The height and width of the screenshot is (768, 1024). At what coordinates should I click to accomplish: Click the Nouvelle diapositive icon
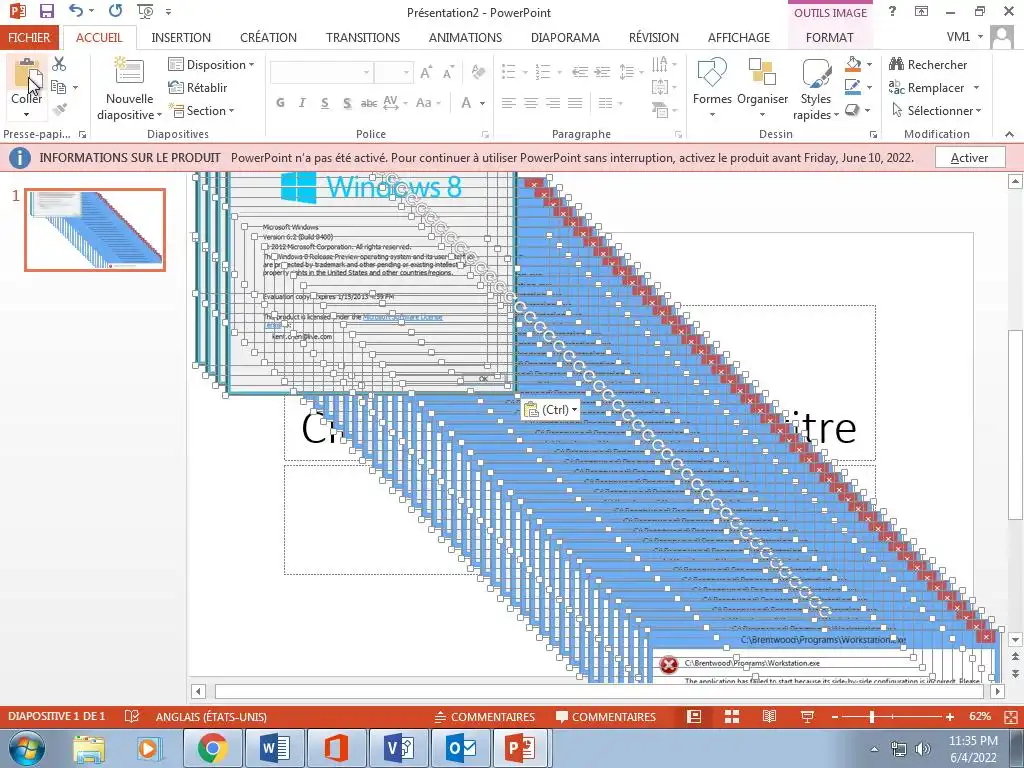coord(129,72)
